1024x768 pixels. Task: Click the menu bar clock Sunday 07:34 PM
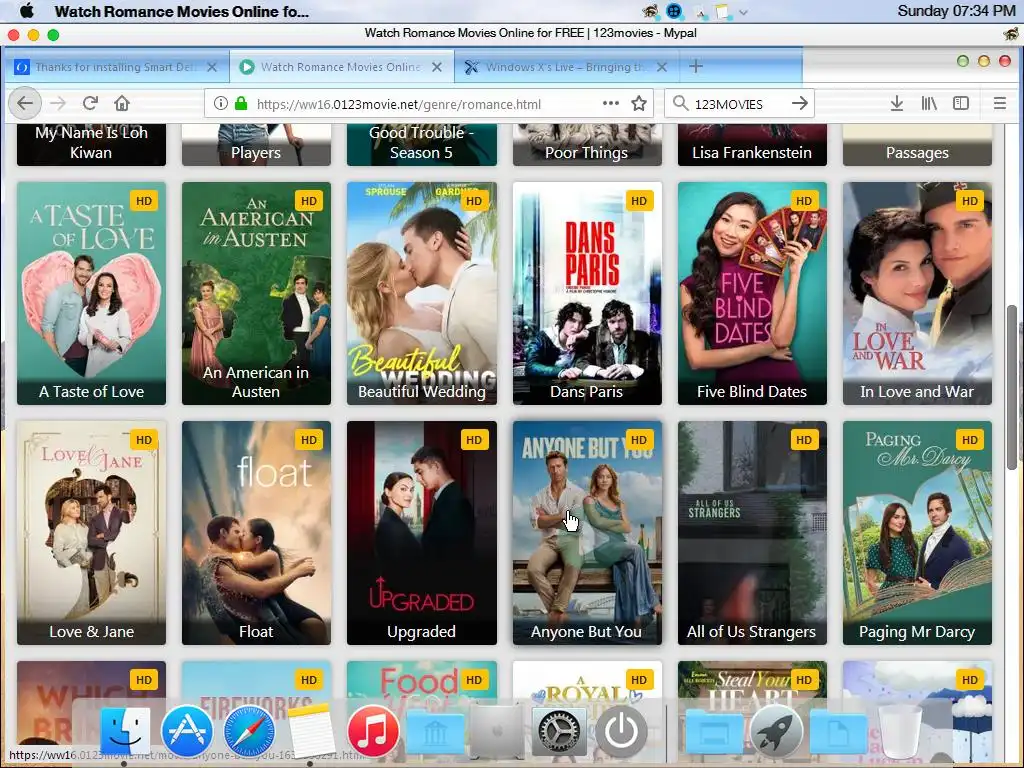(x=956, y=11)
